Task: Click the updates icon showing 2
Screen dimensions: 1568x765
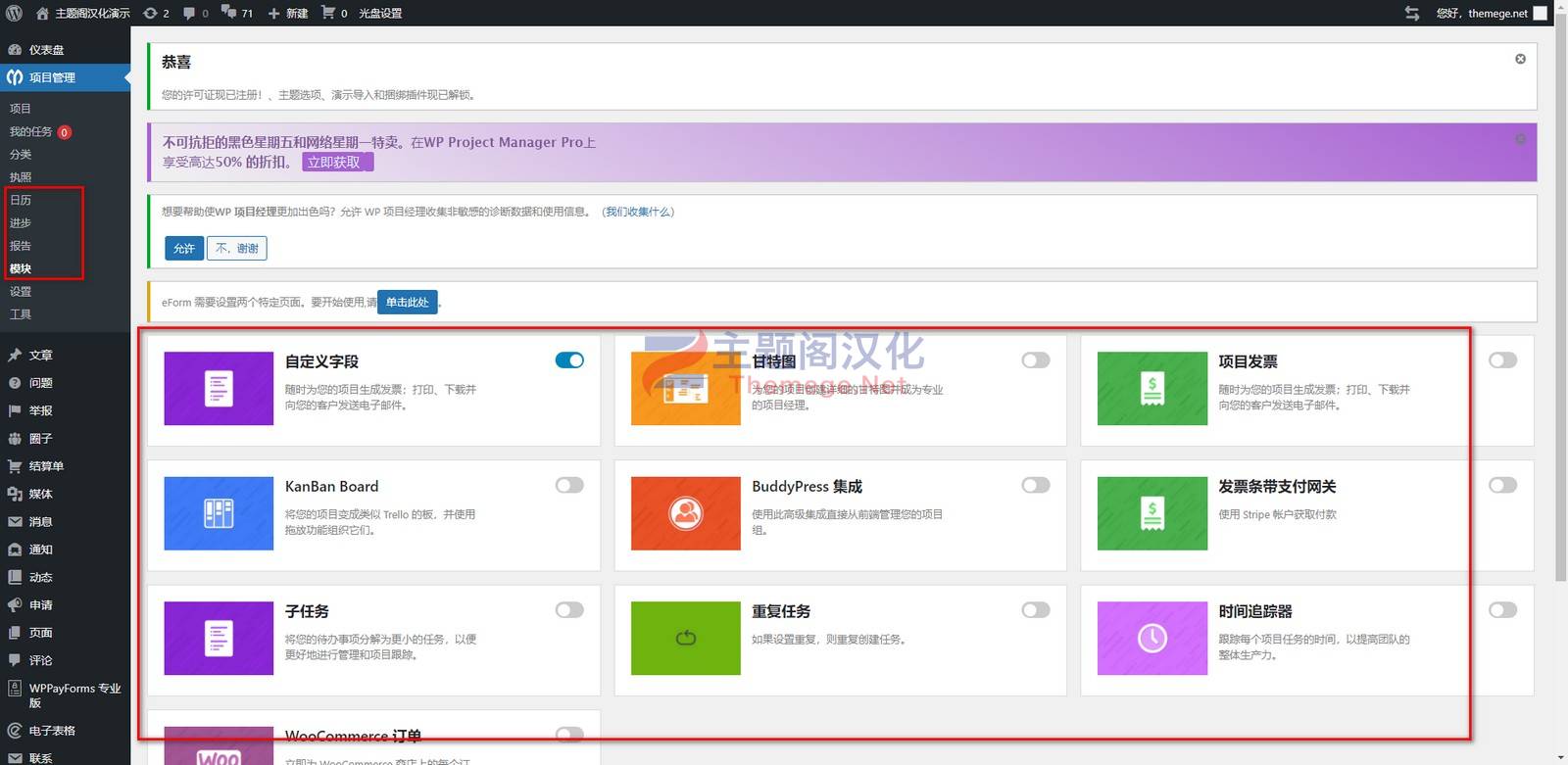Action: pos(156,13)
